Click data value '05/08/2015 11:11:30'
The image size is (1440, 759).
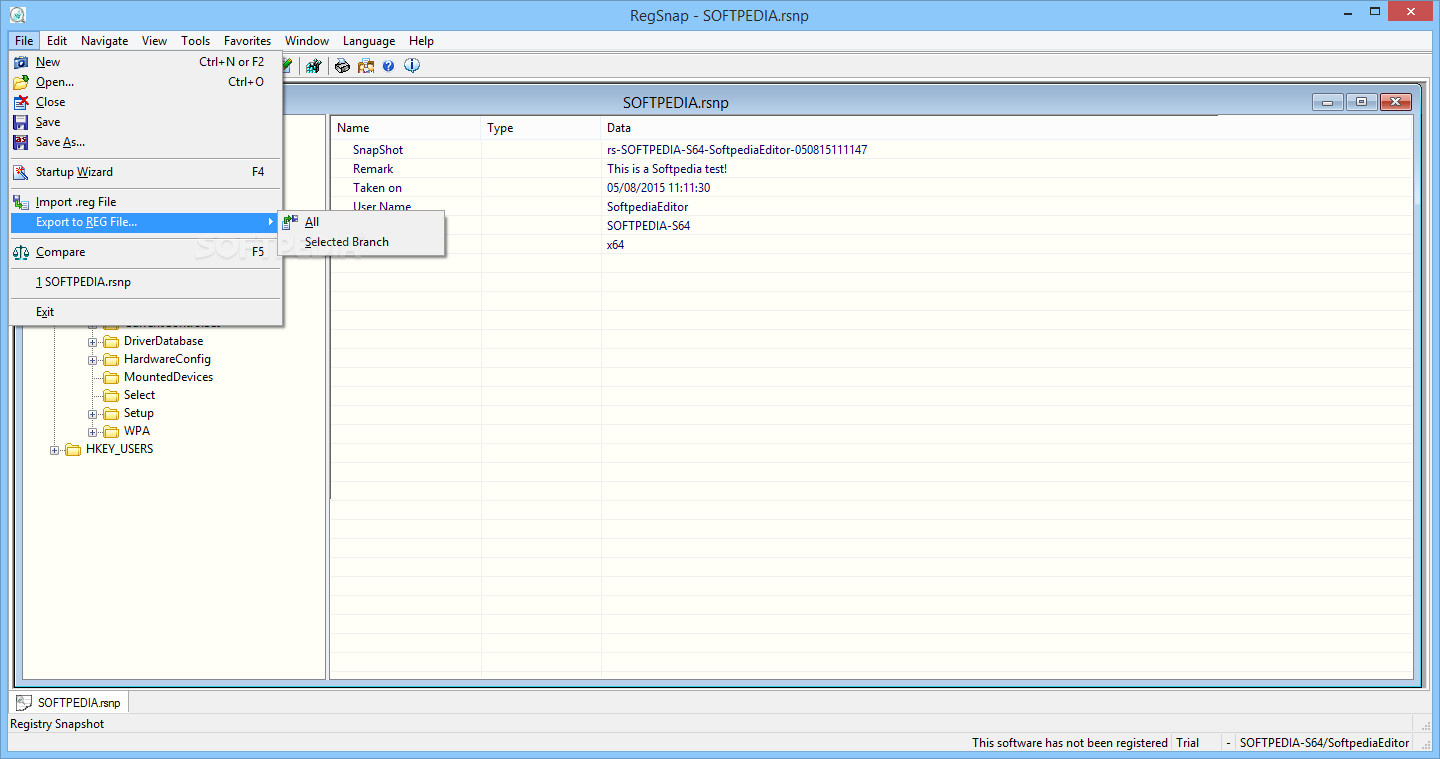658,188
